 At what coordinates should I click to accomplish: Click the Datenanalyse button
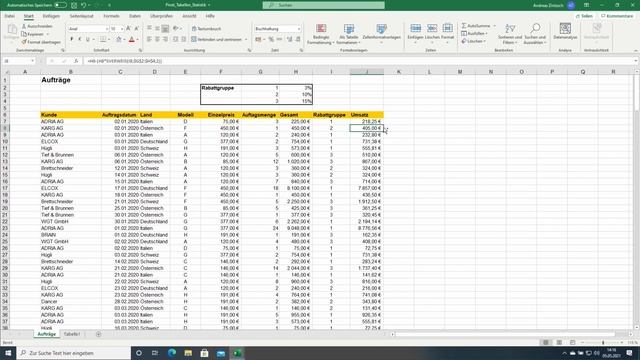[565, 31]
